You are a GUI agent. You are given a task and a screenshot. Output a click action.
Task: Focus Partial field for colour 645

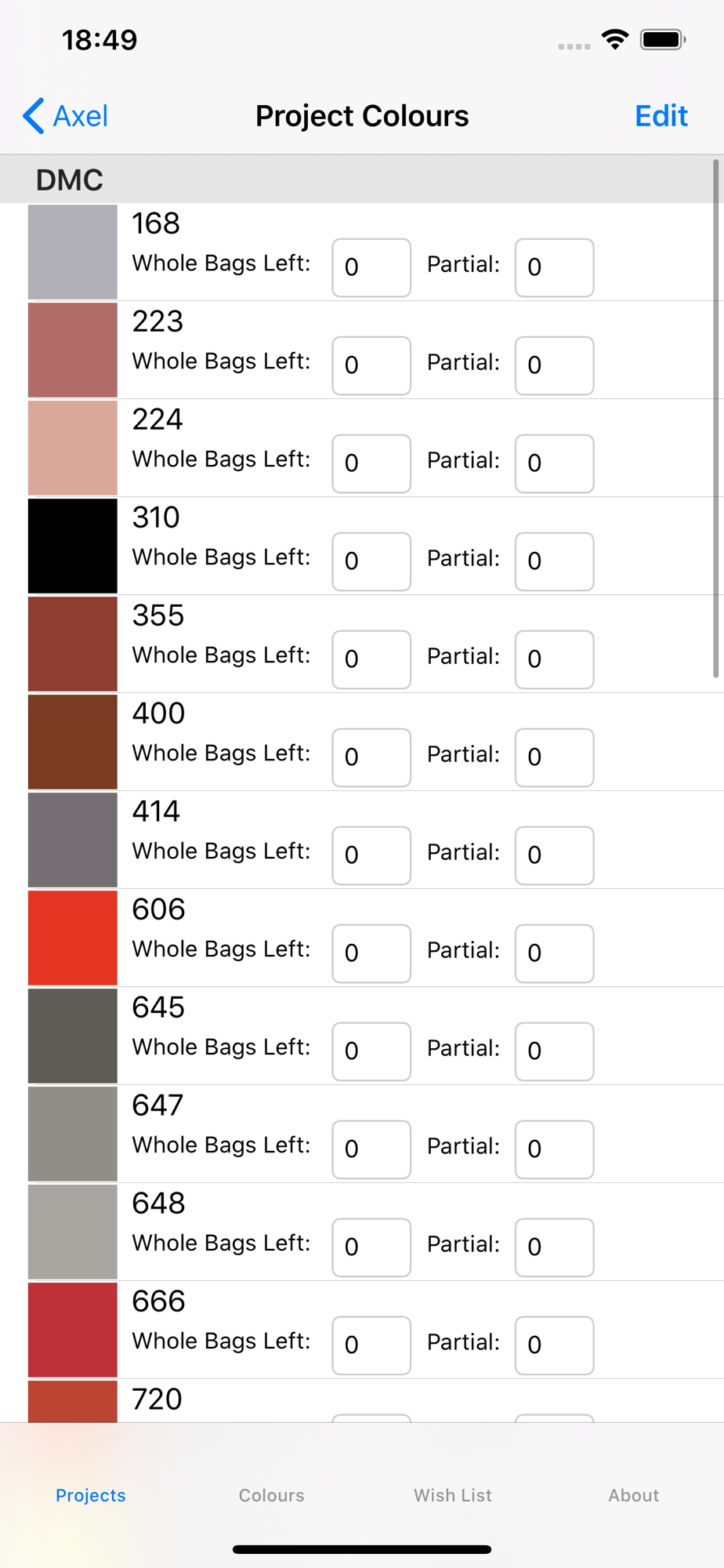click(554, 1051)
